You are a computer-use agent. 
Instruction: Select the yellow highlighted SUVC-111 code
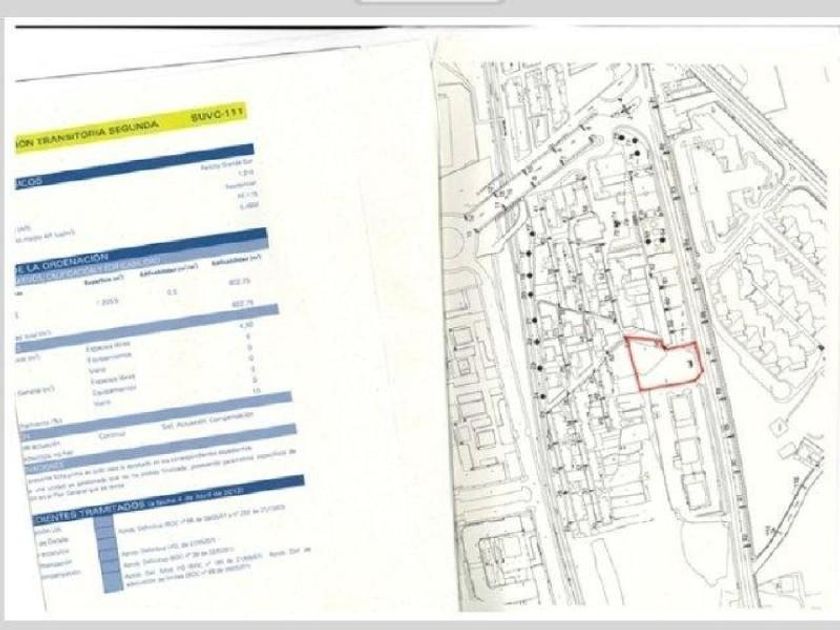(x=216, y=115)
